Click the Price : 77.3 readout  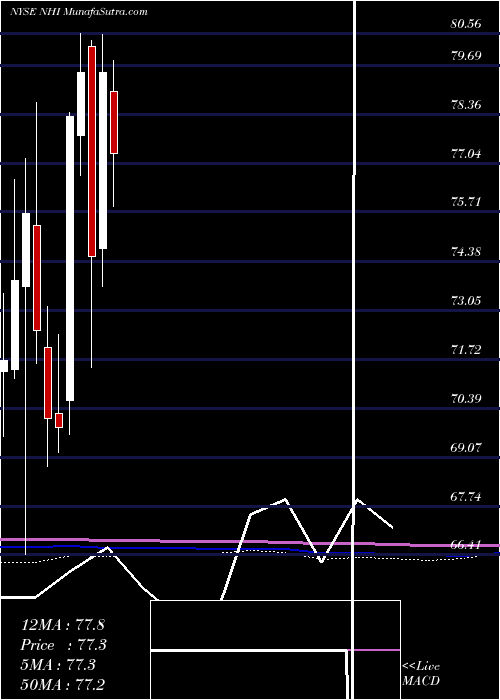pos(64,645)
